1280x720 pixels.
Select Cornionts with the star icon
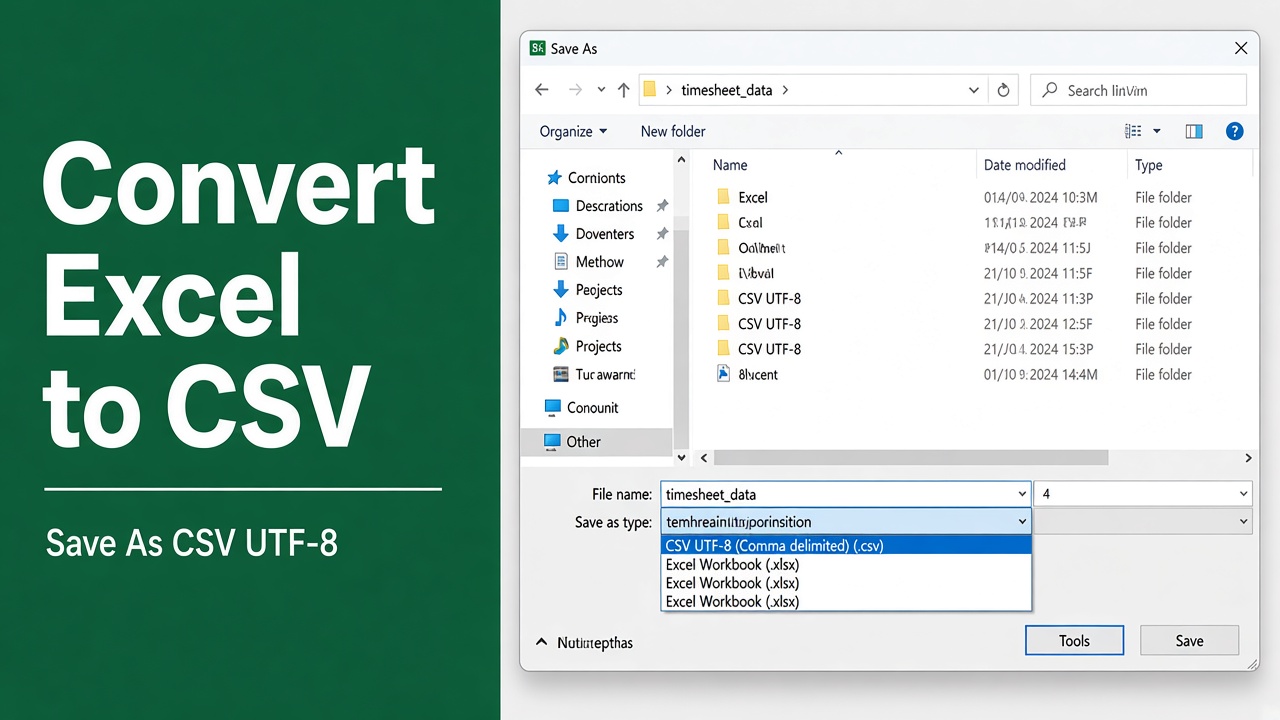click(586, 178)
